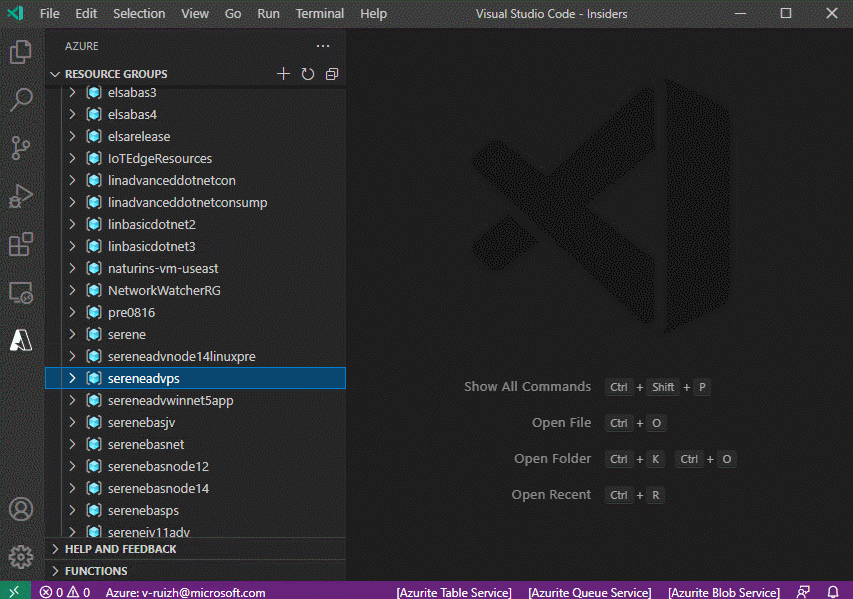The image size is (853, 599).
Task: Open the Manage gear icon
Action: point(21,557)
